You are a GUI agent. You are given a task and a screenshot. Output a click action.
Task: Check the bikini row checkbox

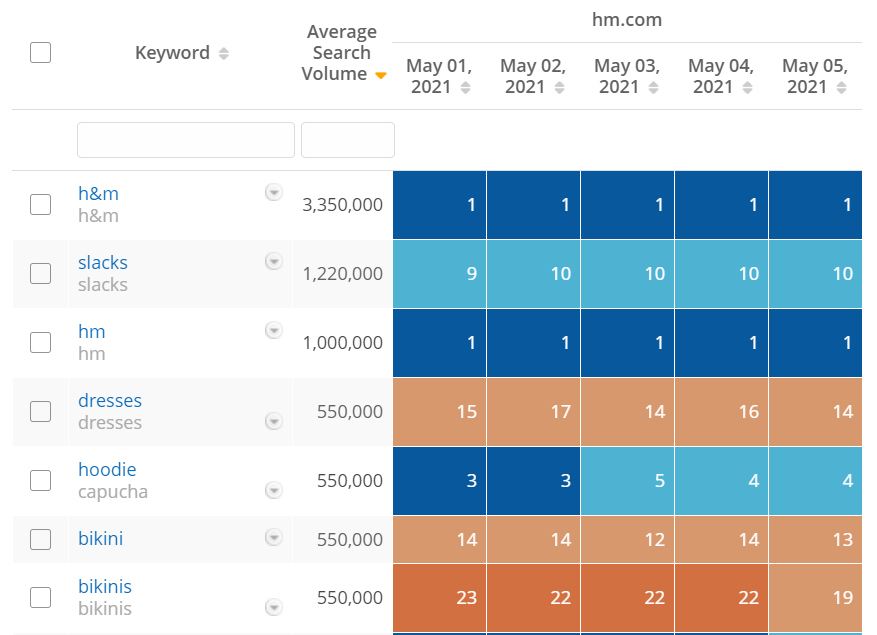tap(40, 539)
